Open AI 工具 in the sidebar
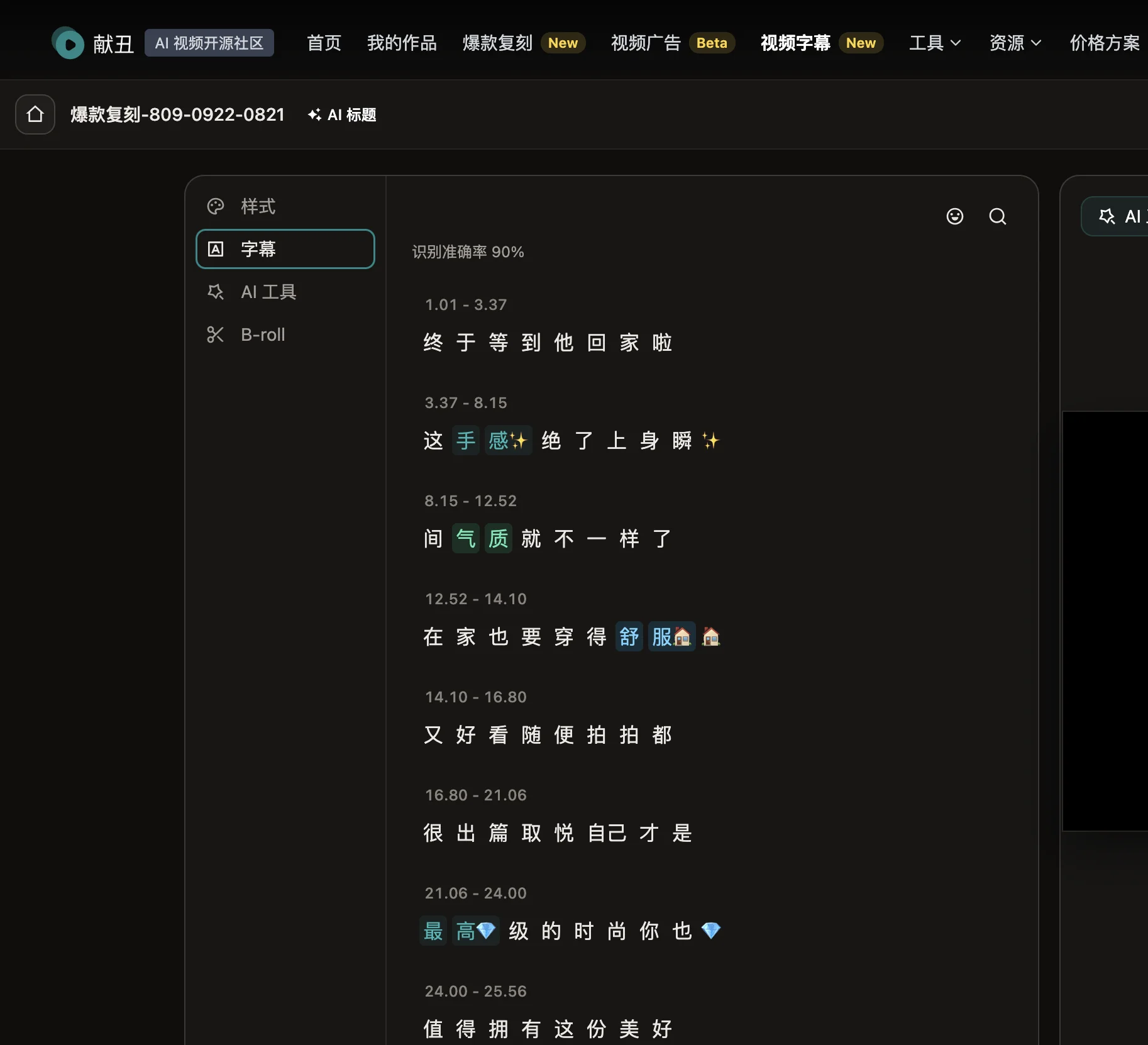 [x=285, y=292]
